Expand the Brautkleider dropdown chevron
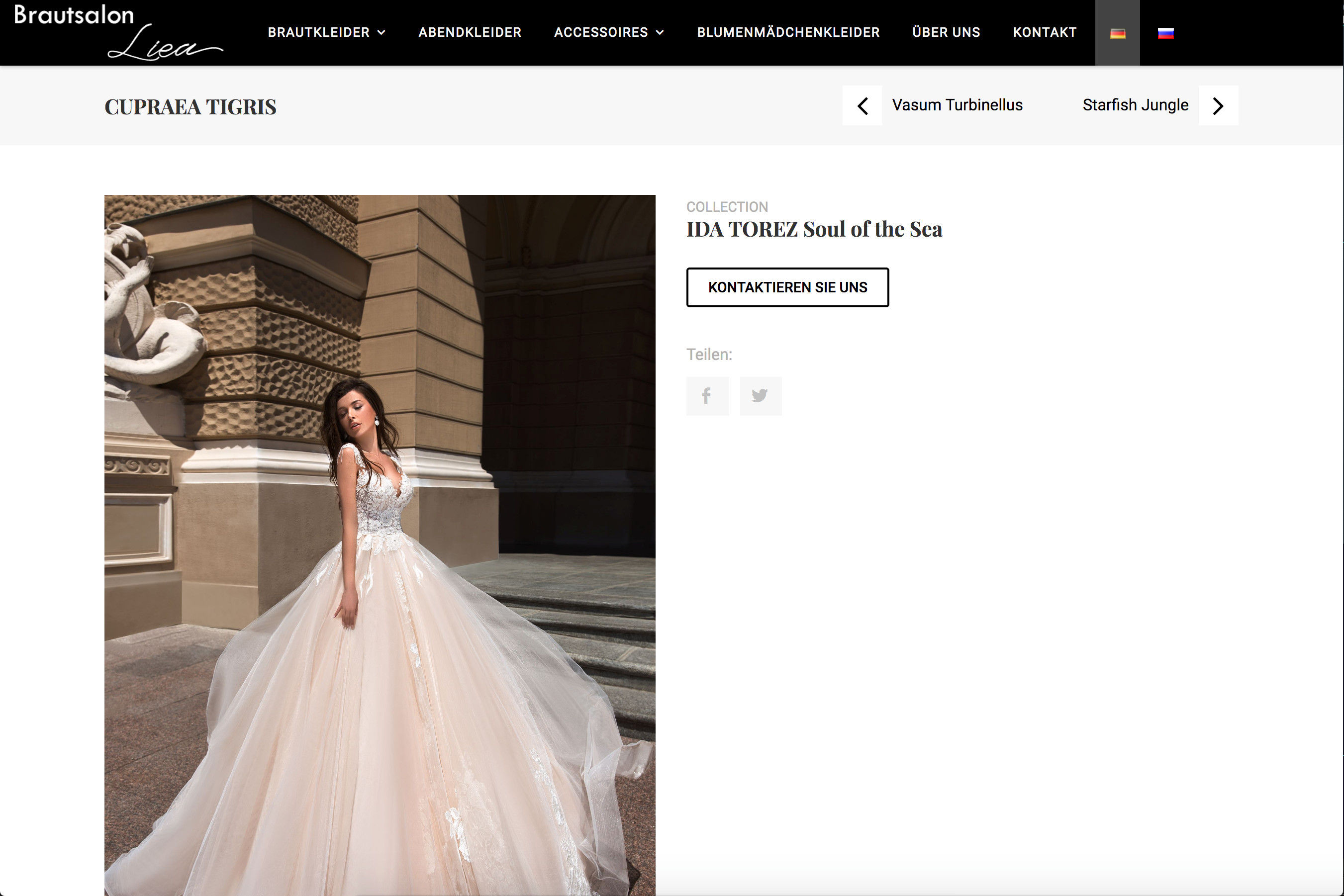The height and width of the screenshot is (896, 1344). [382, 33]
